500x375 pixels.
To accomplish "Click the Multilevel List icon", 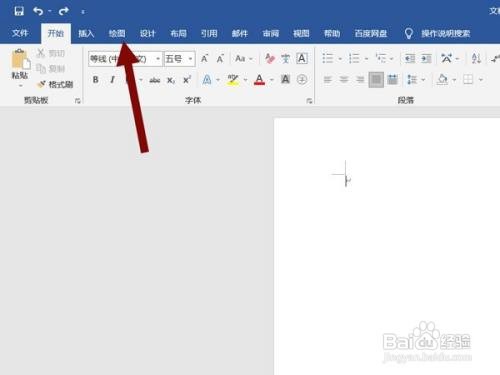I will [381, 58].
